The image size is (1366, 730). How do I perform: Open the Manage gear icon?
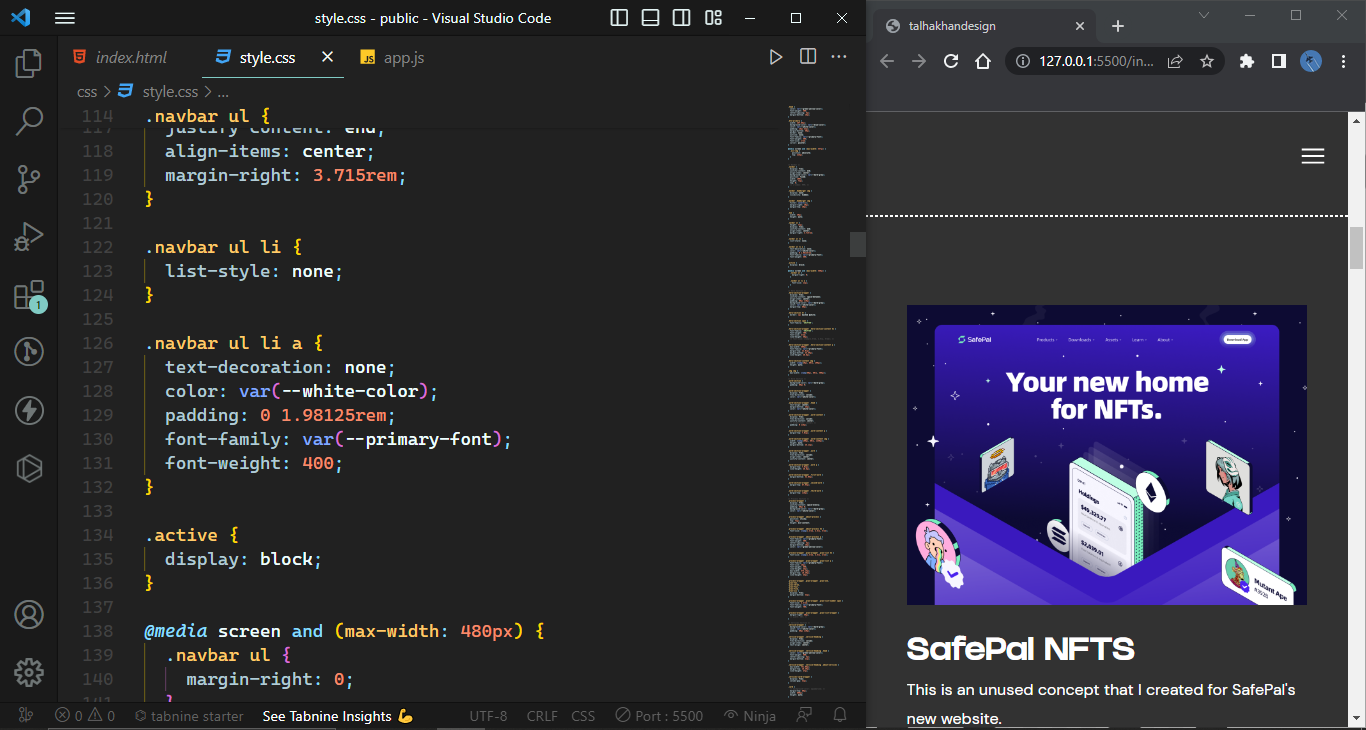[29, 672]
